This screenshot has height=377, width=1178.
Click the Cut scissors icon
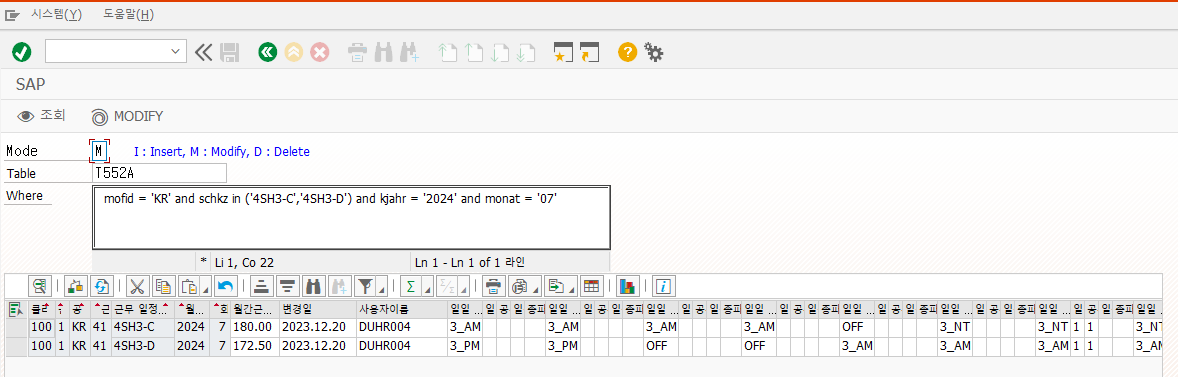[136, 286]
